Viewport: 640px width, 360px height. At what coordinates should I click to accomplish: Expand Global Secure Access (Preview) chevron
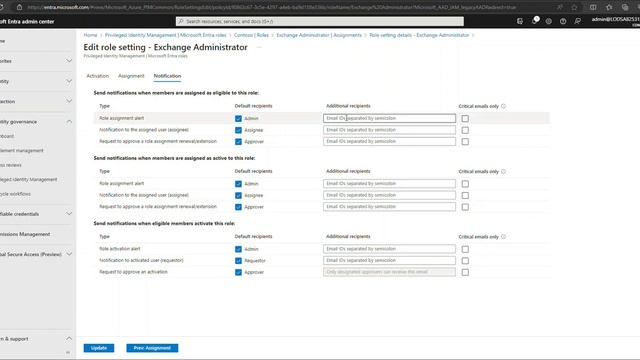click(69, 254)
